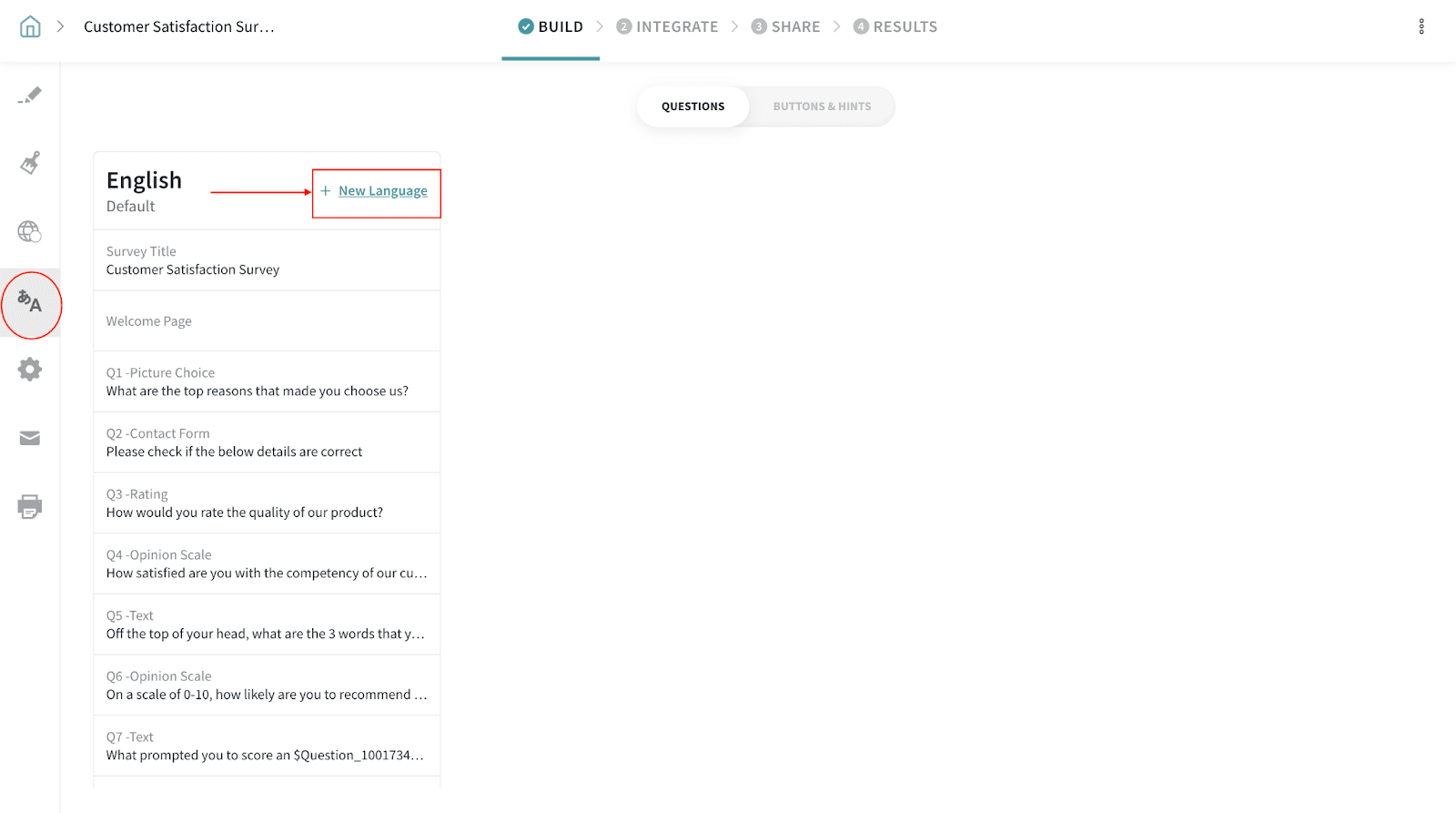Click the home icon in breadcrumb
The image size is (1456, 813).
(x=30, y=27)
